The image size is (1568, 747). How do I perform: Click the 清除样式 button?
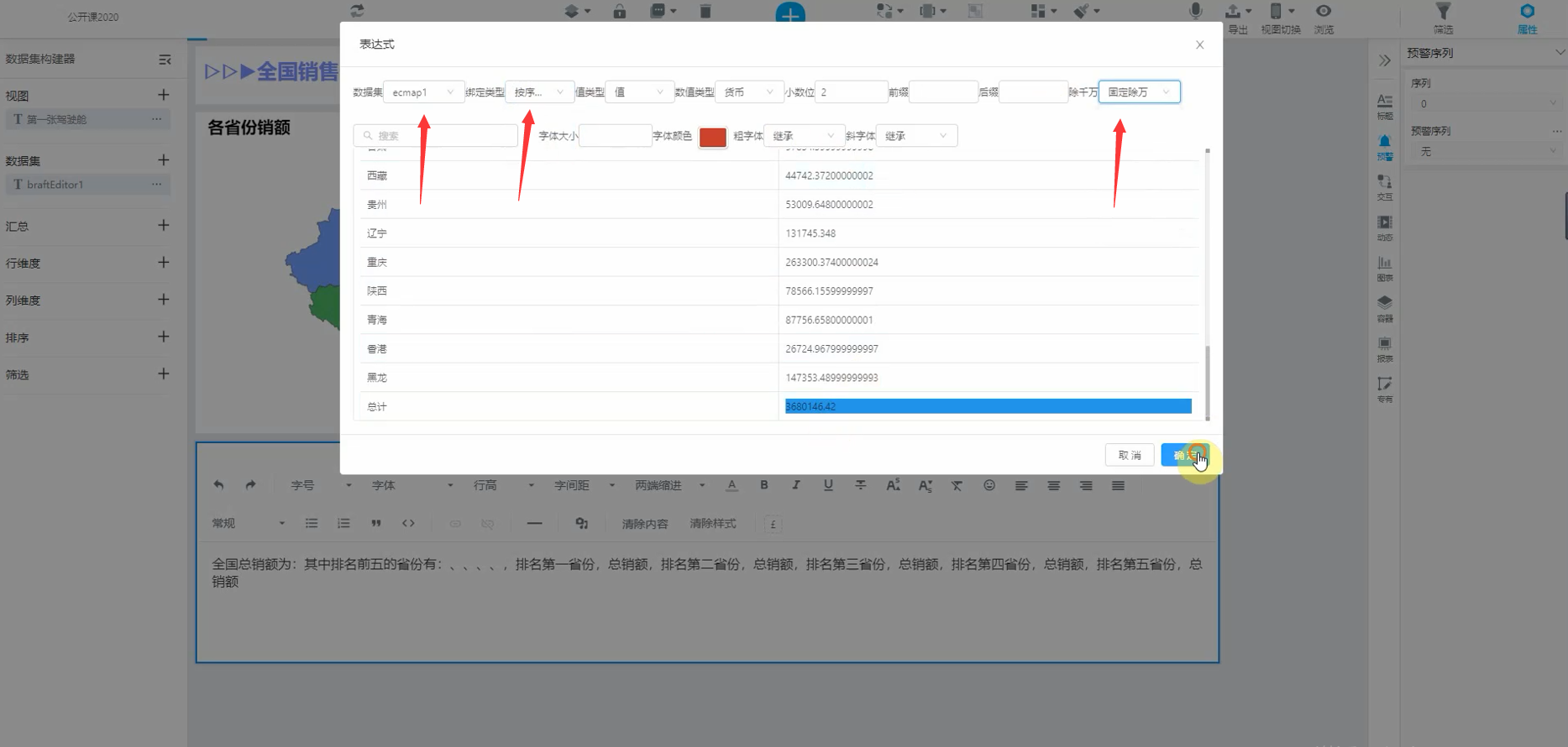tap(712, 524)
